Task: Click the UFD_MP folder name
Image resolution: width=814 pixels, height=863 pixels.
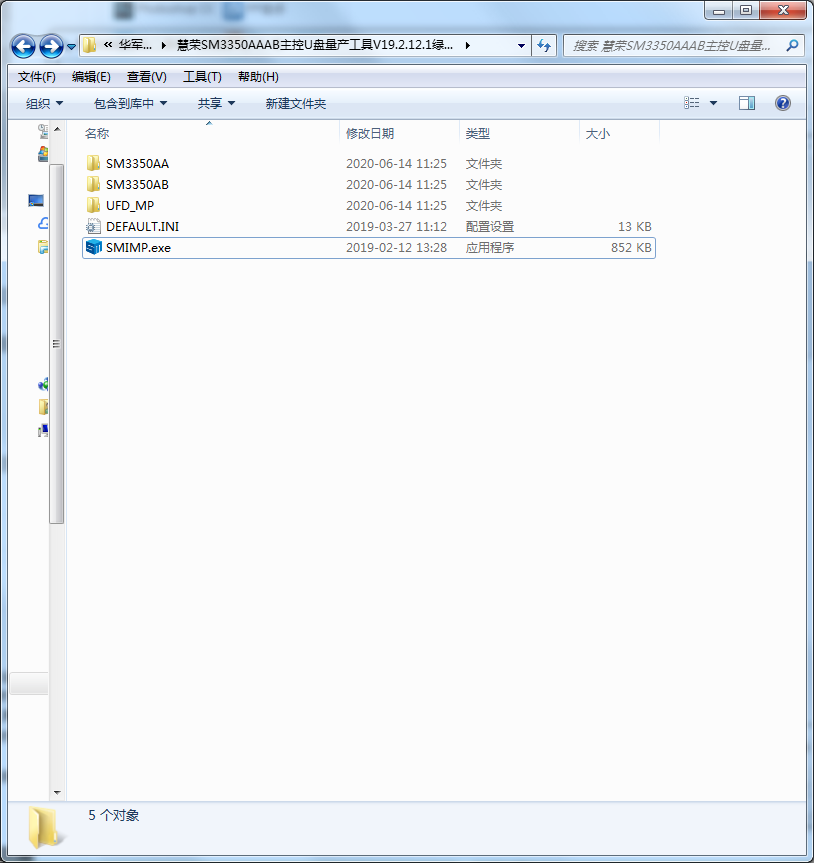Action: pos(130,206)
